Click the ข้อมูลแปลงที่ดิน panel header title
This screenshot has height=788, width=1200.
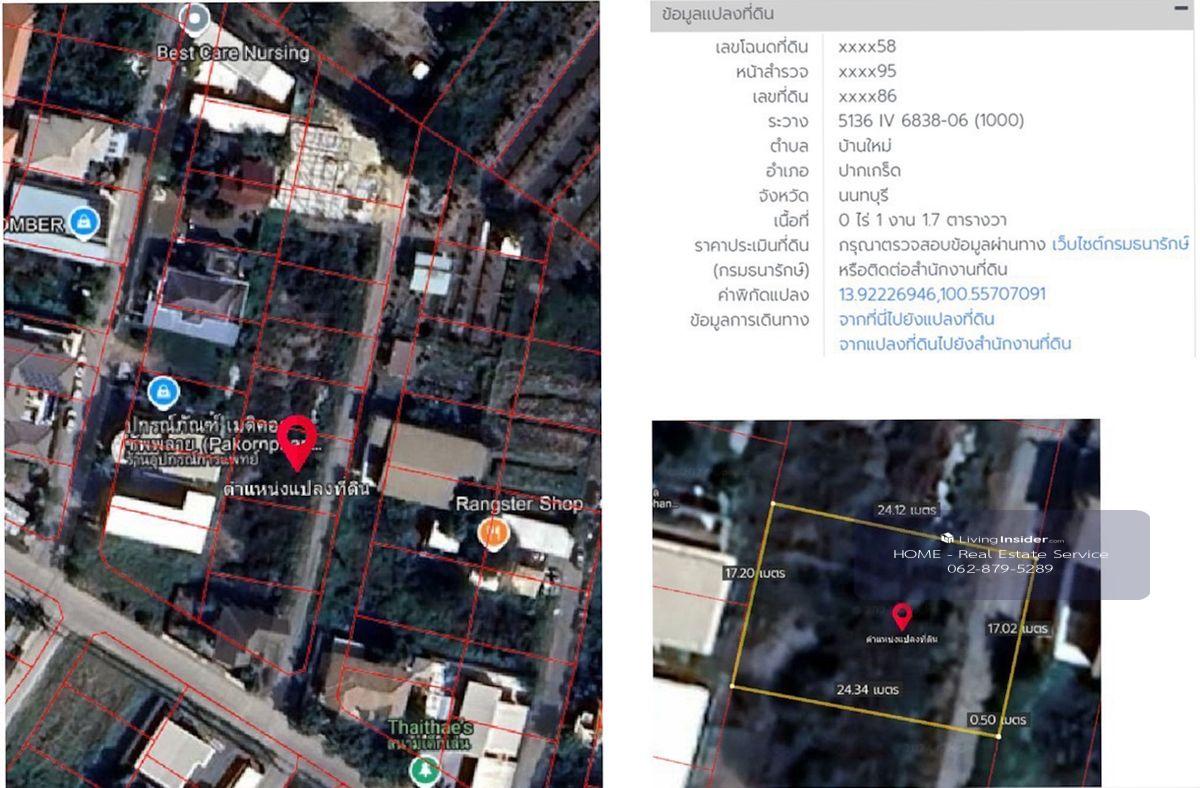pos(716,15)
